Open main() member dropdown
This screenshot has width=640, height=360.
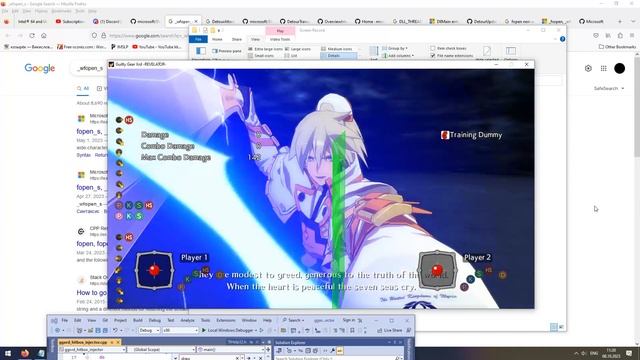(231, 349)
